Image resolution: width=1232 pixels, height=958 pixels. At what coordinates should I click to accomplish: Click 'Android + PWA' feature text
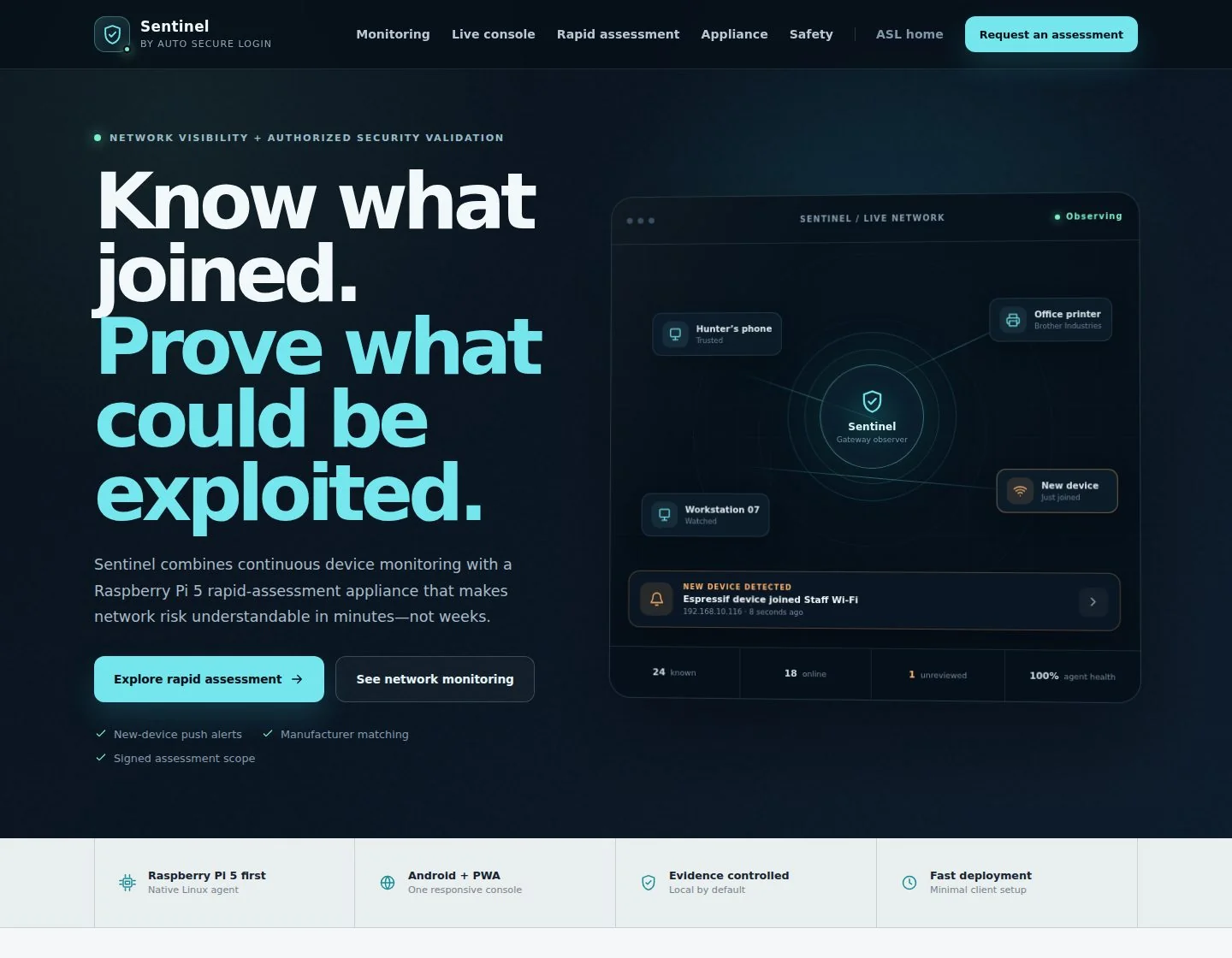coord(454,876)
